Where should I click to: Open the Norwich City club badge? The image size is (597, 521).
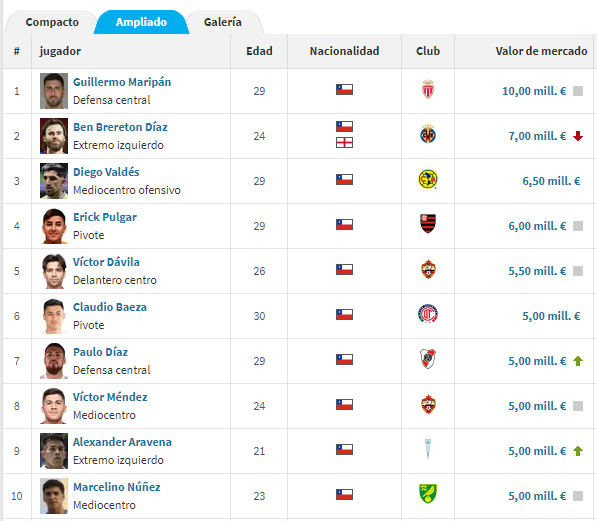click(428, 494)
